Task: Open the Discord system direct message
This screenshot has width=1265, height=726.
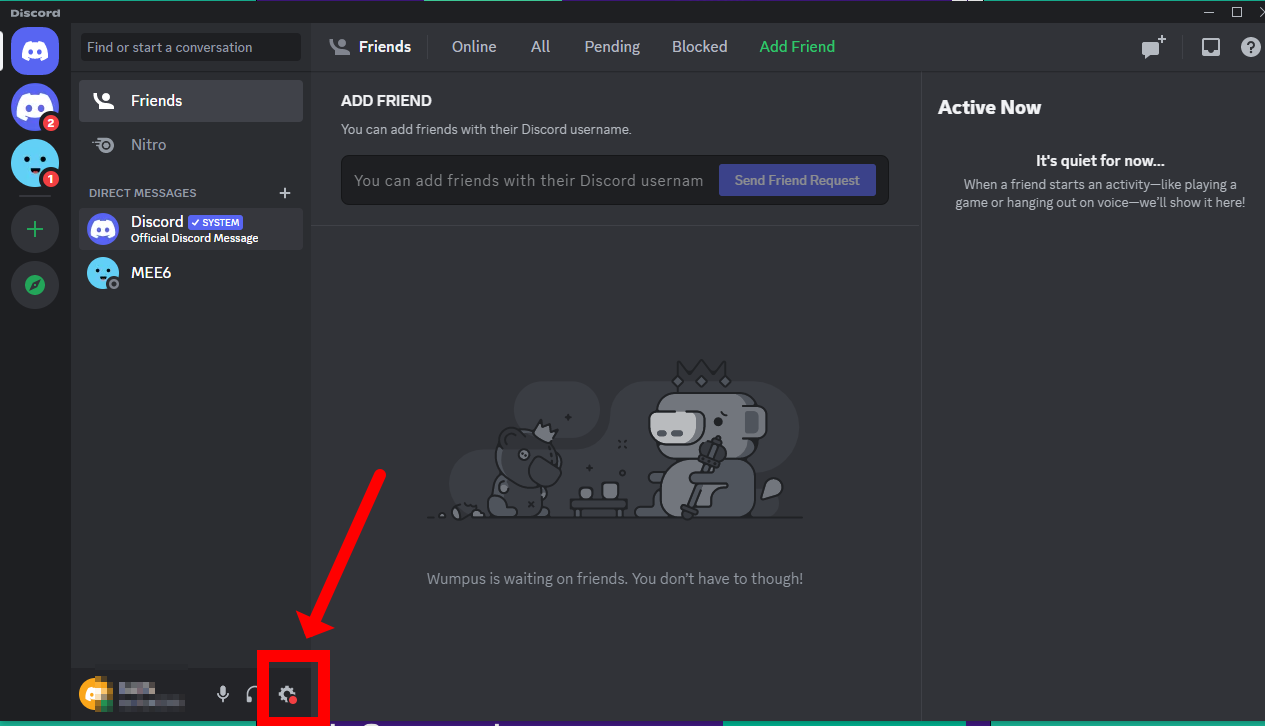Action: click(191, 229)
